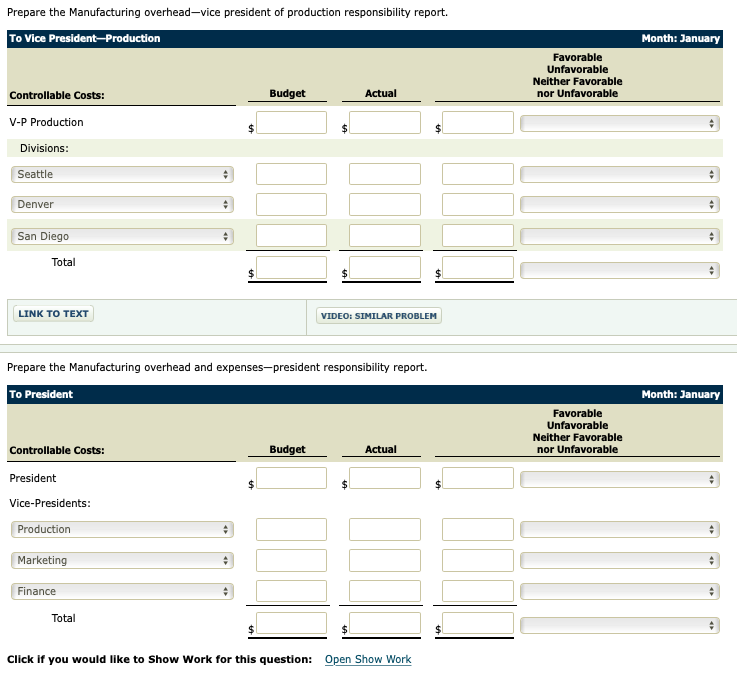Click the 'Divisions:' label
Image resolution: width=737 pixels, height=675 pixels.
[44, 149]
